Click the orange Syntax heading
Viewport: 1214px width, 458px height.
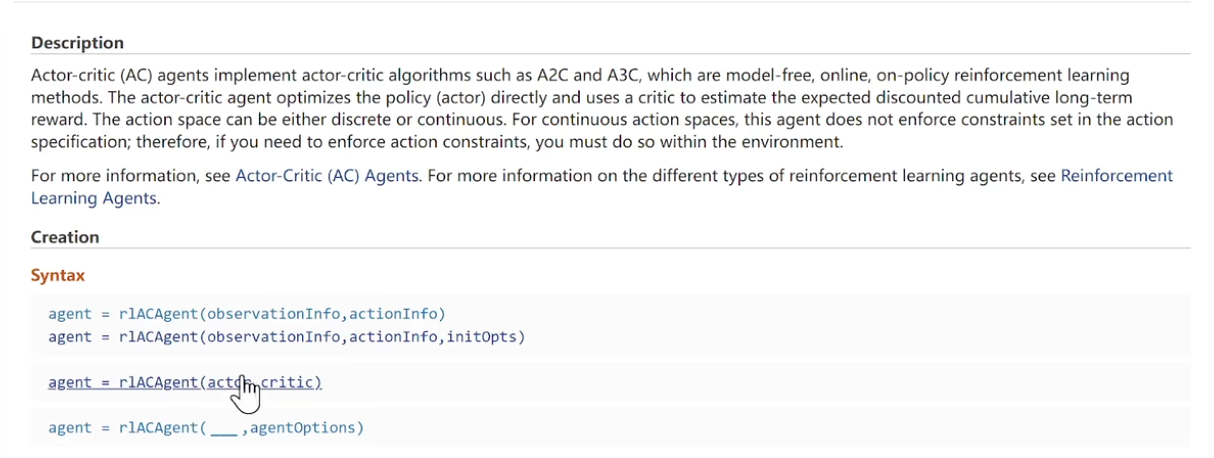[x=58, y=275]
